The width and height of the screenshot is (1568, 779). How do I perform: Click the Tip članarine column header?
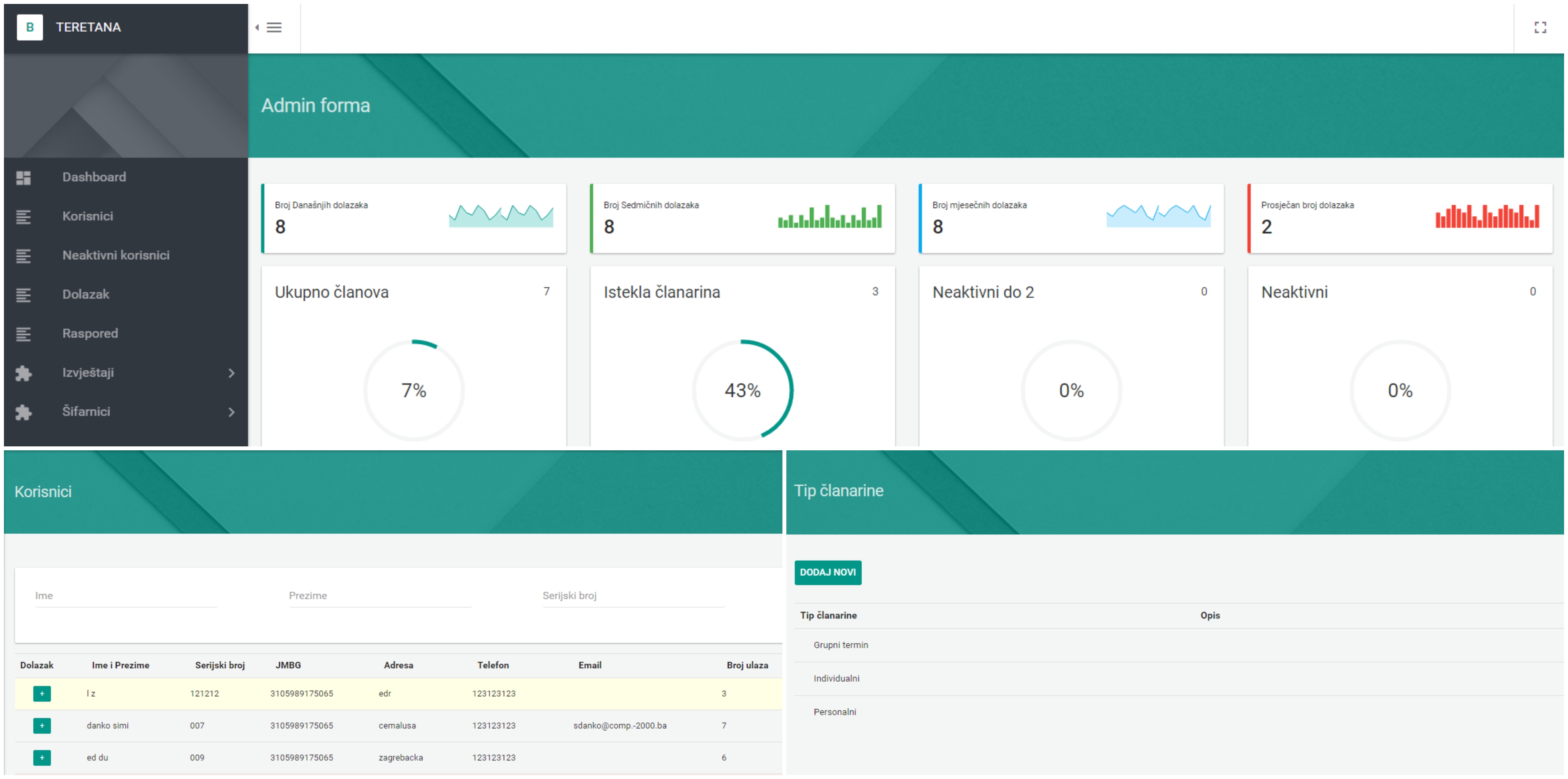click(x=828, y=616)
